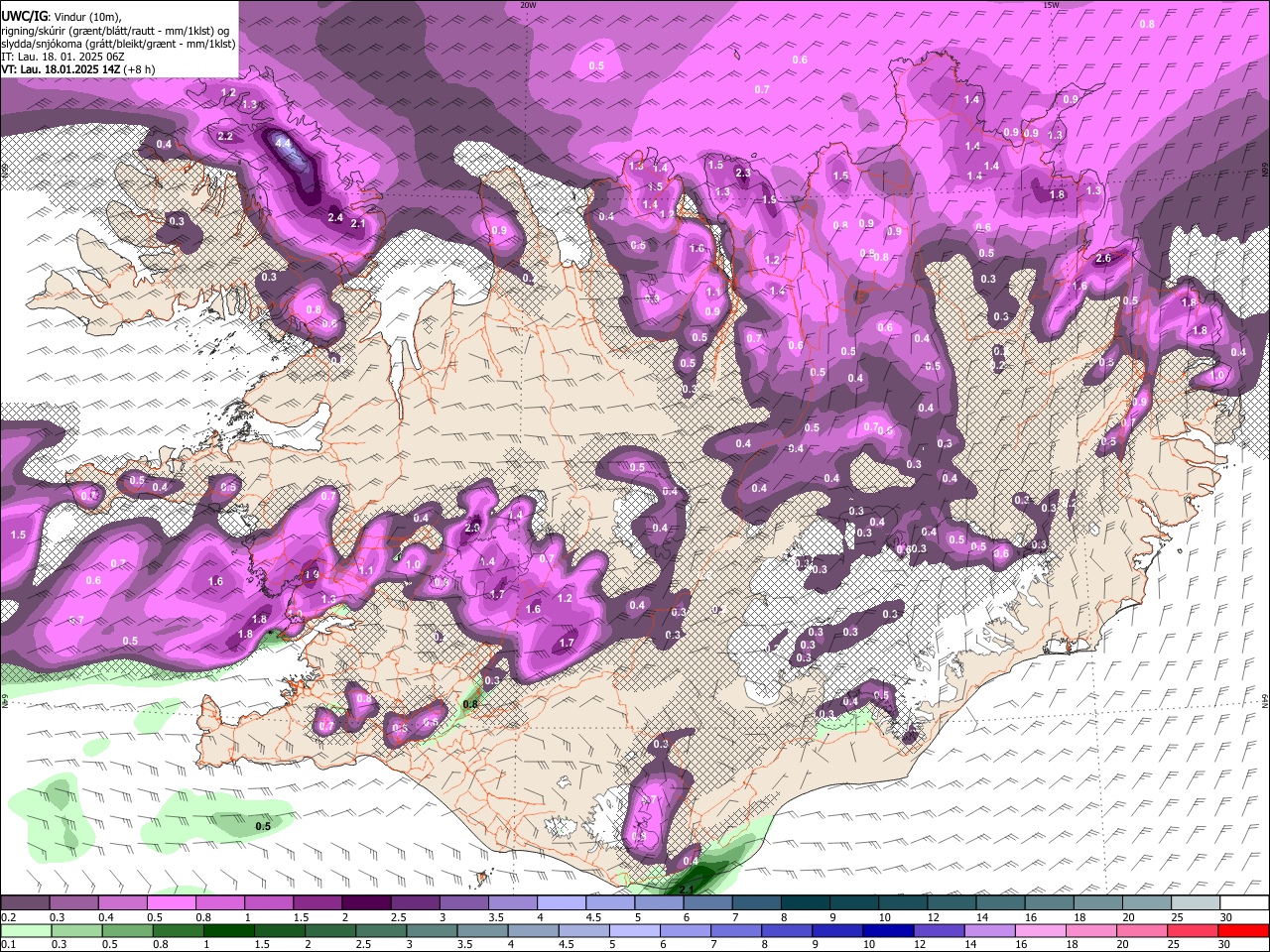
Task: Select the 'IT: Lau. 18. 01. 2025 06Z' line
Action: [x=63, y=58]
